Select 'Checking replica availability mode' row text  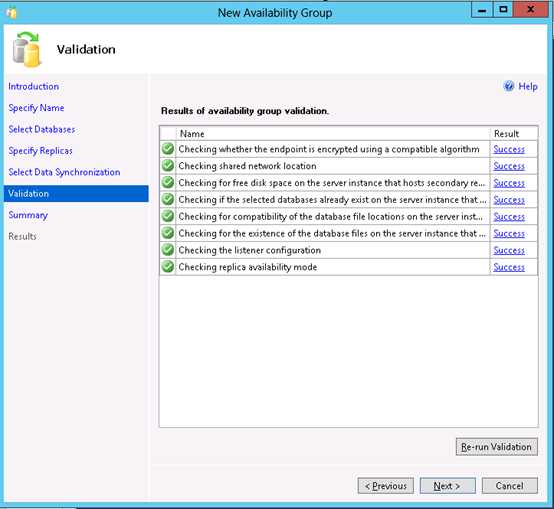[x=248, y=267]
